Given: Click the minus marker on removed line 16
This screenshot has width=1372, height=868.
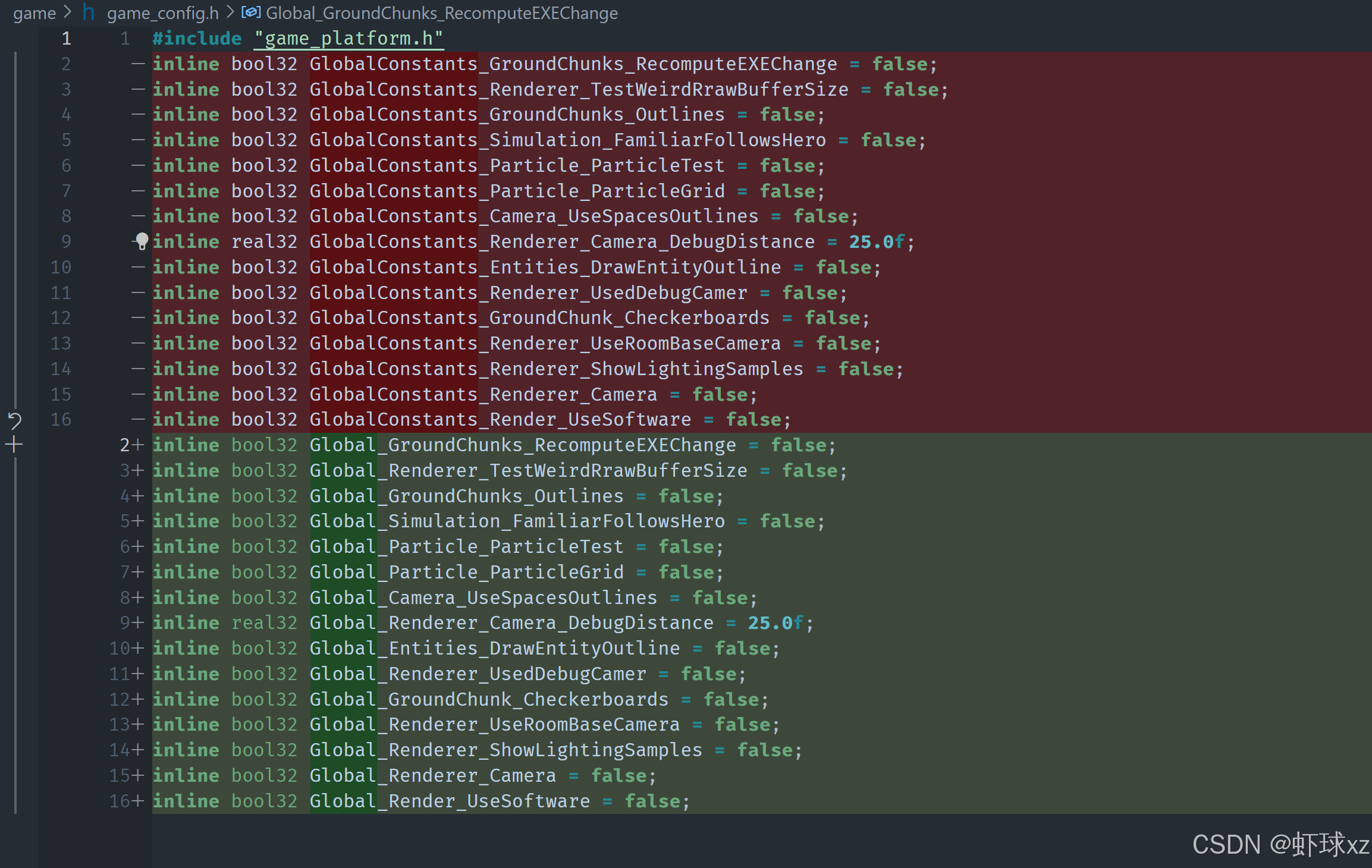Looking at the screenshot, I should 138,419.
